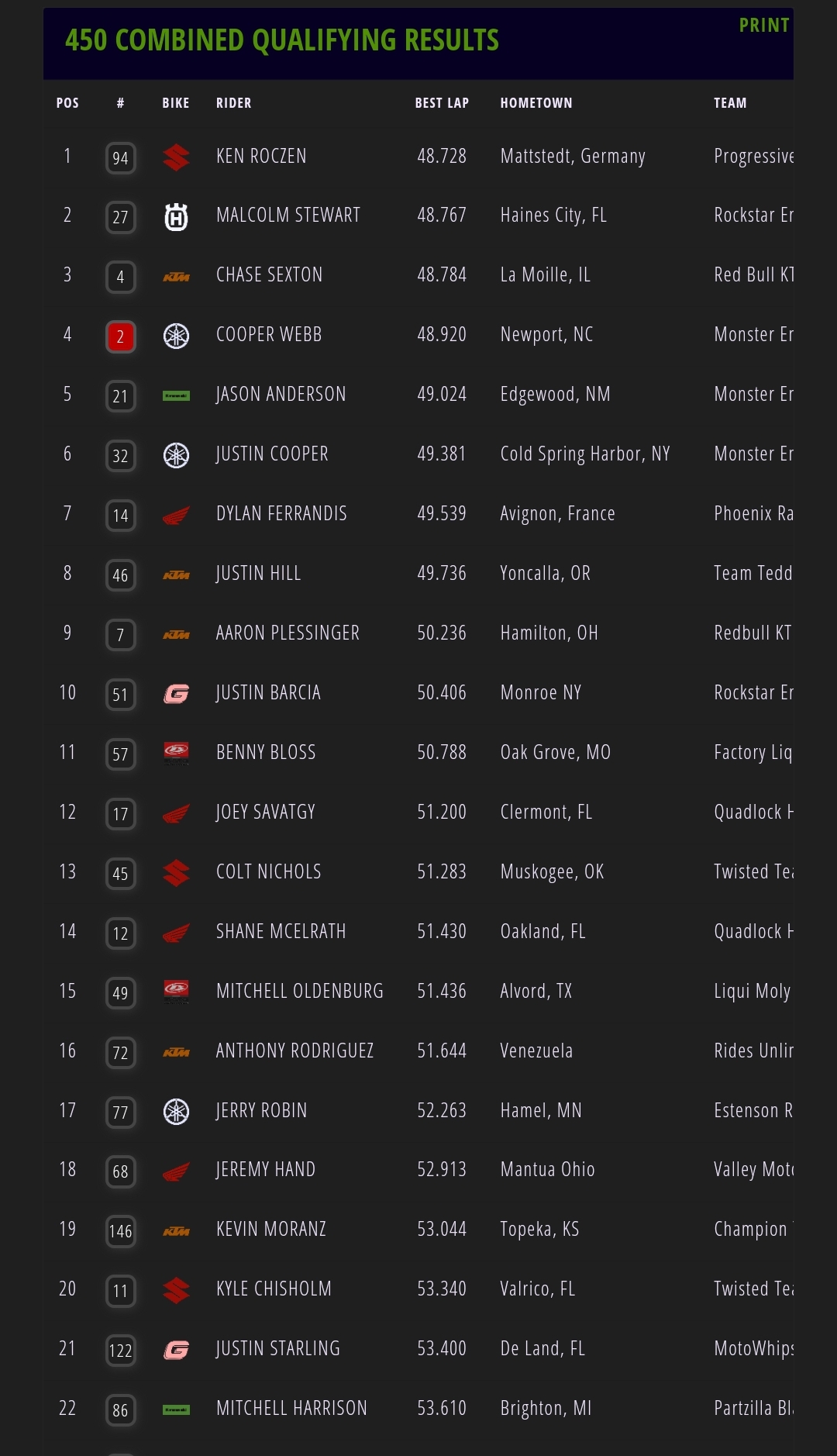Select rider name Justin Cooper
837x1456 pixels.
pos(272,454)
